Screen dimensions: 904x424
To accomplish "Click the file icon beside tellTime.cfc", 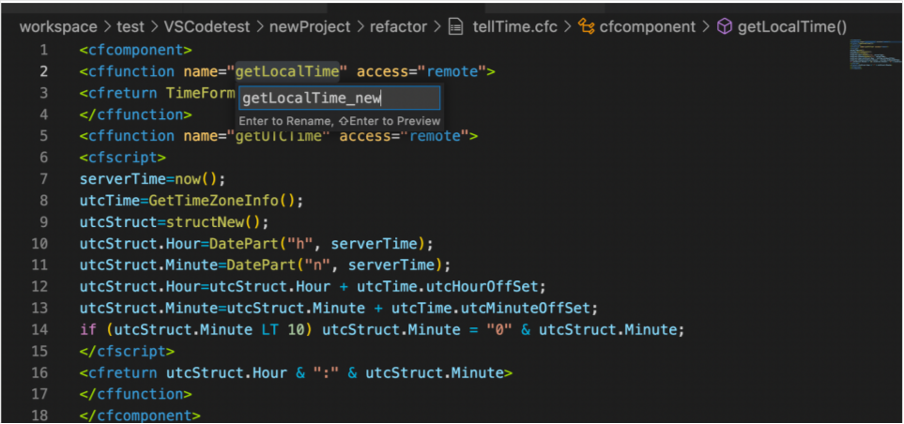I will pyautogui.click(x=457, y=26).
